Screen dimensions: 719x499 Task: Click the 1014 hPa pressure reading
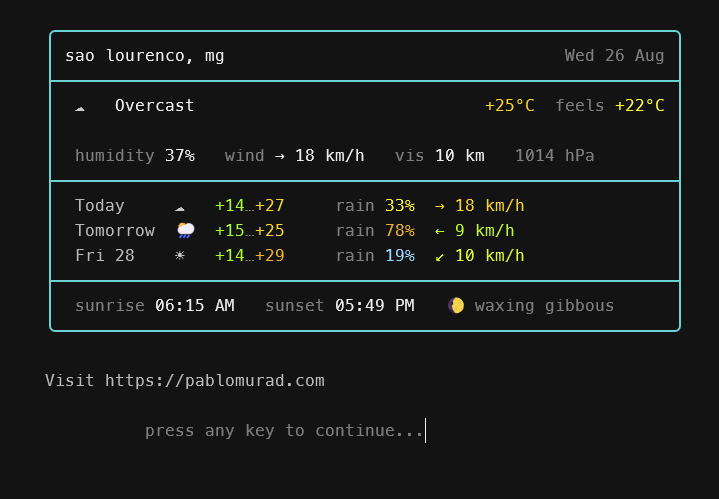(x=555, y=156)
